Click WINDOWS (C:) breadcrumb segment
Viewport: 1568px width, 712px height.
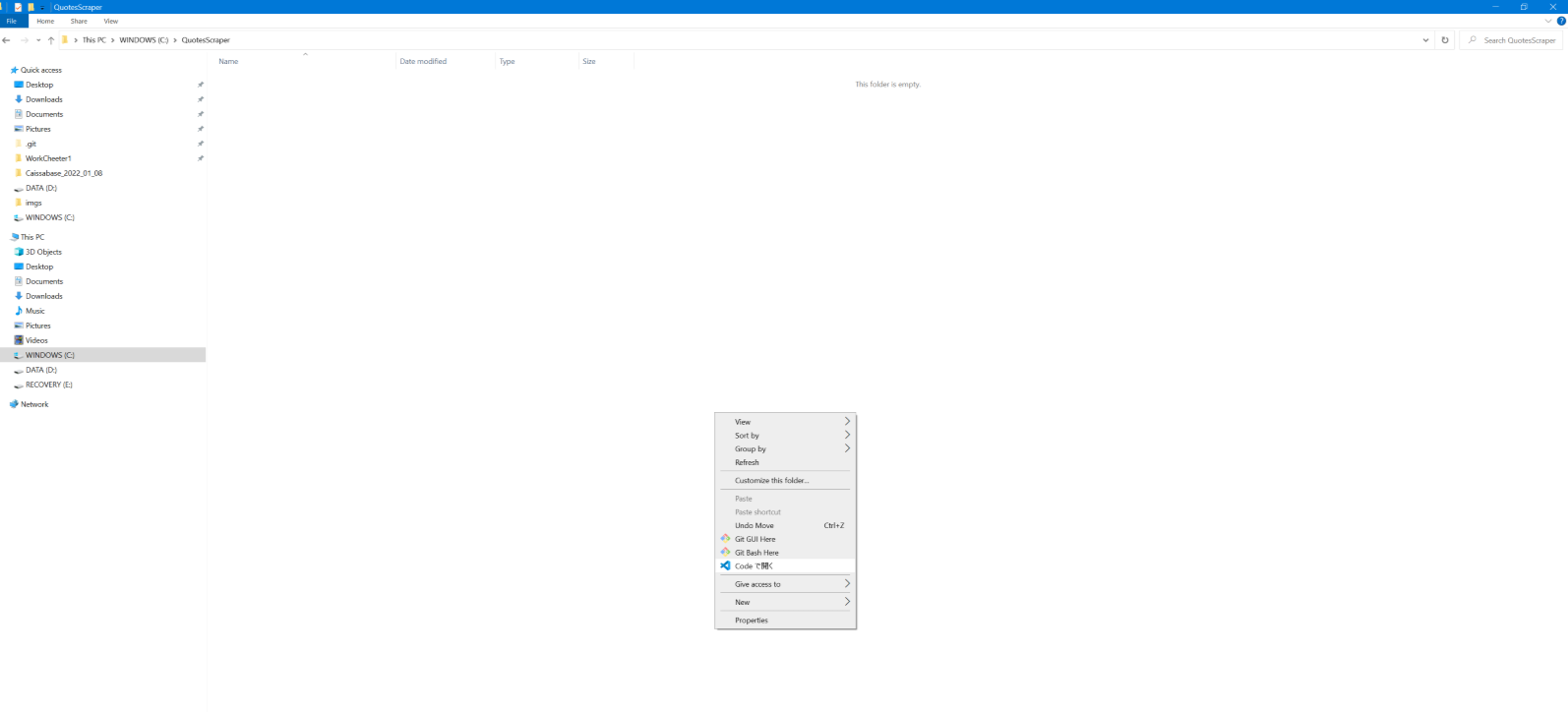(x=144, y=40)
